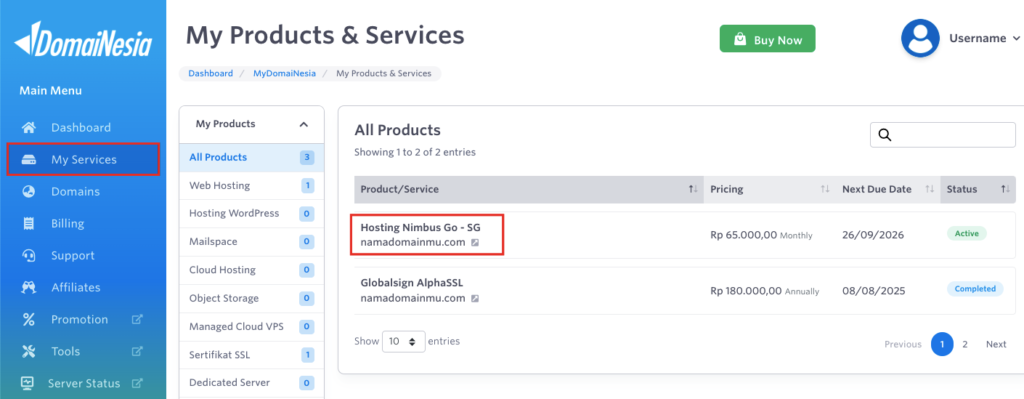This screenshot has width=1024, height=399.
Task: Click the Affiliates icon in sidebar
Action: 28,287
